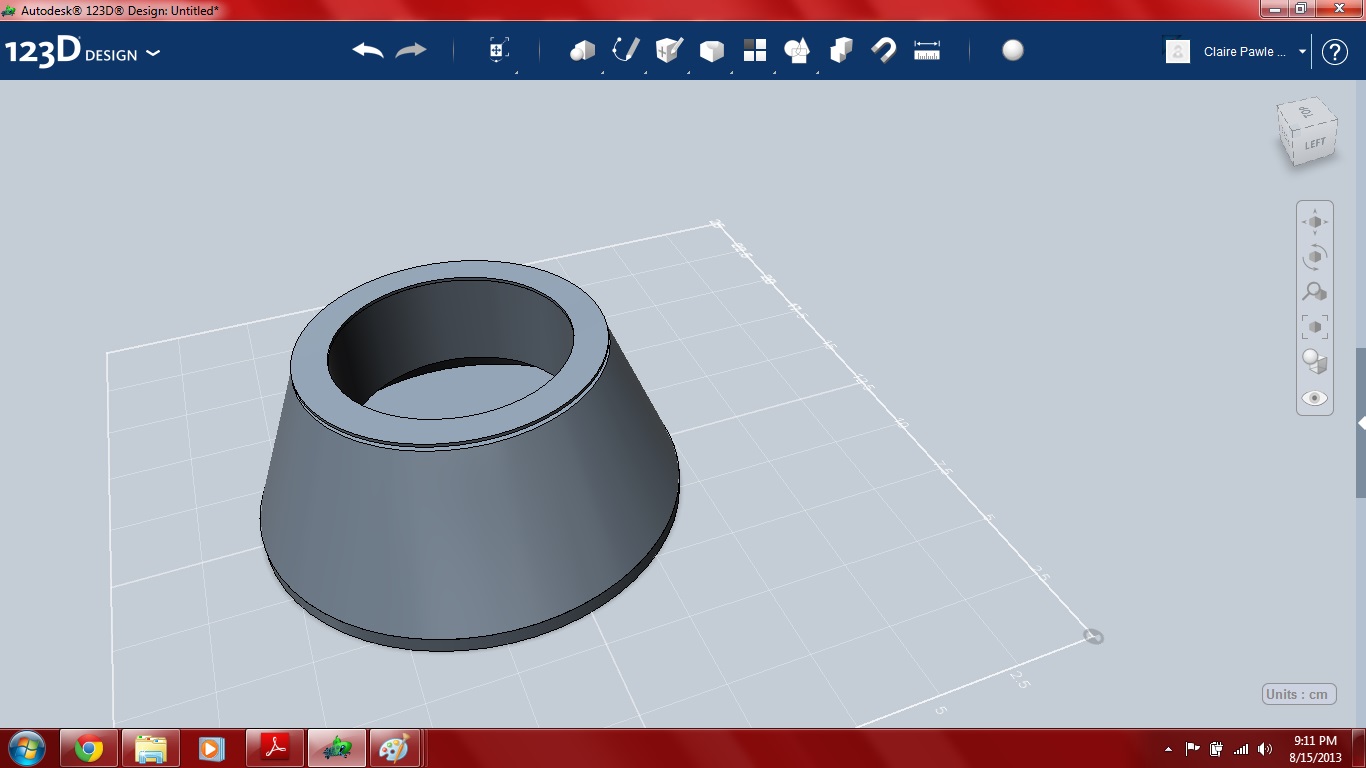Open the Windows Start menu

pyautogui.click(x=26, y=748)
